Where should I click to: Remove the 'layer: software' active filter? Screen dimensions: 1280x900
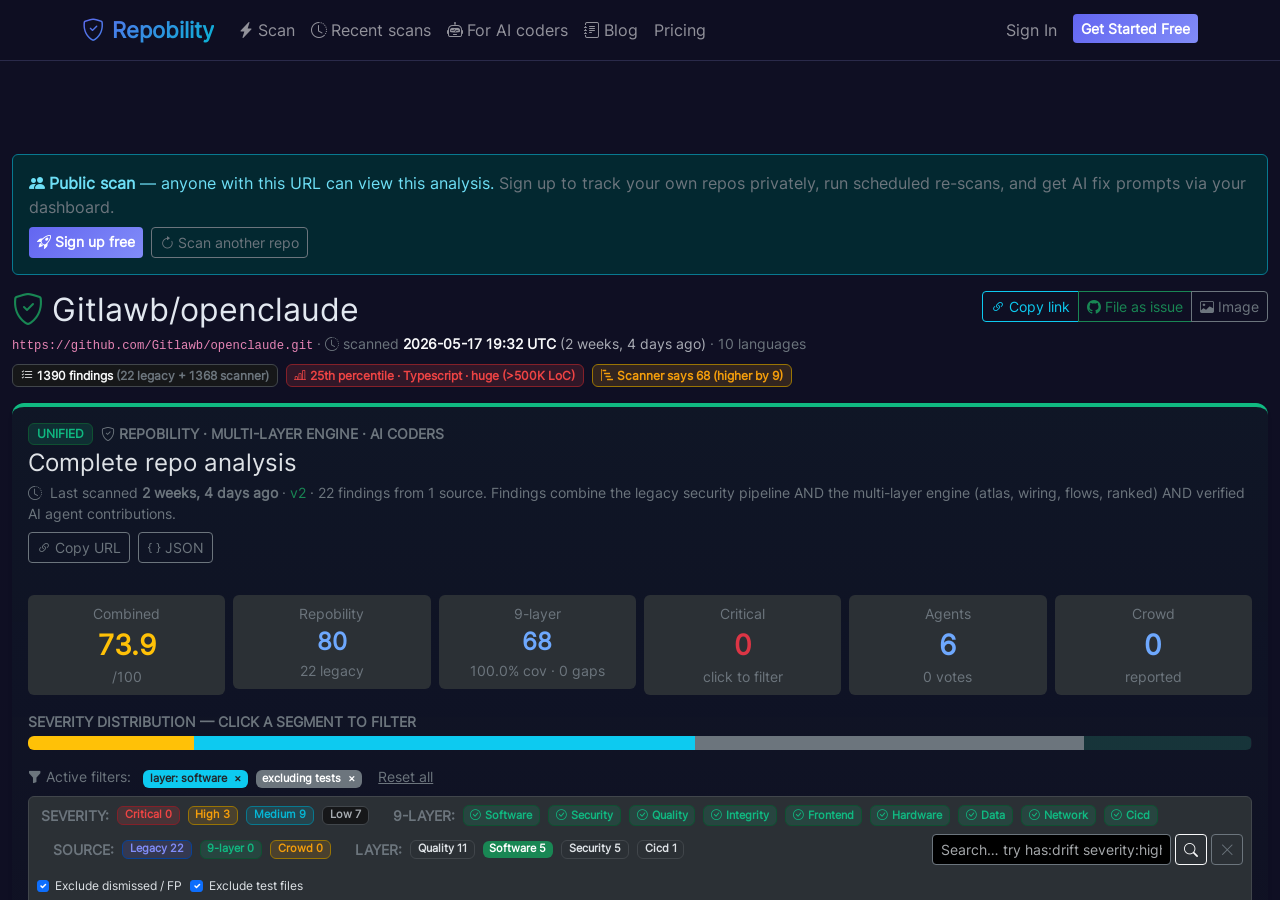coord(238,779)
